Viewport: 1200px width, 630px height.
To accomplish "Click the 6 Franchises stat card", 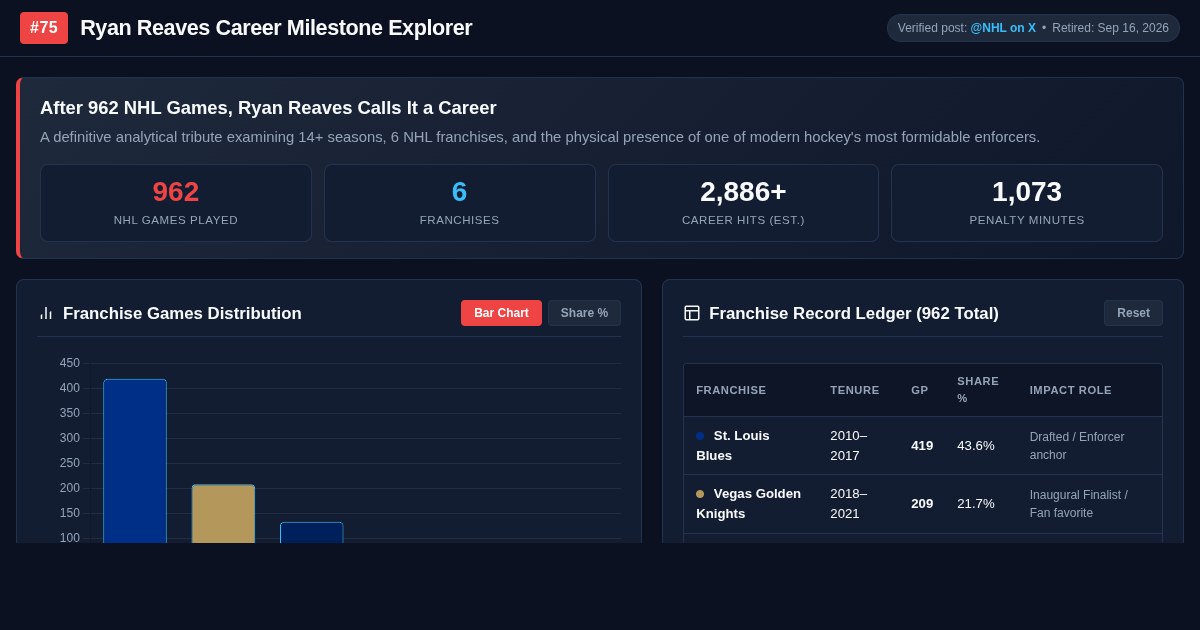I will pyautogui.click(x=459, y=203).
